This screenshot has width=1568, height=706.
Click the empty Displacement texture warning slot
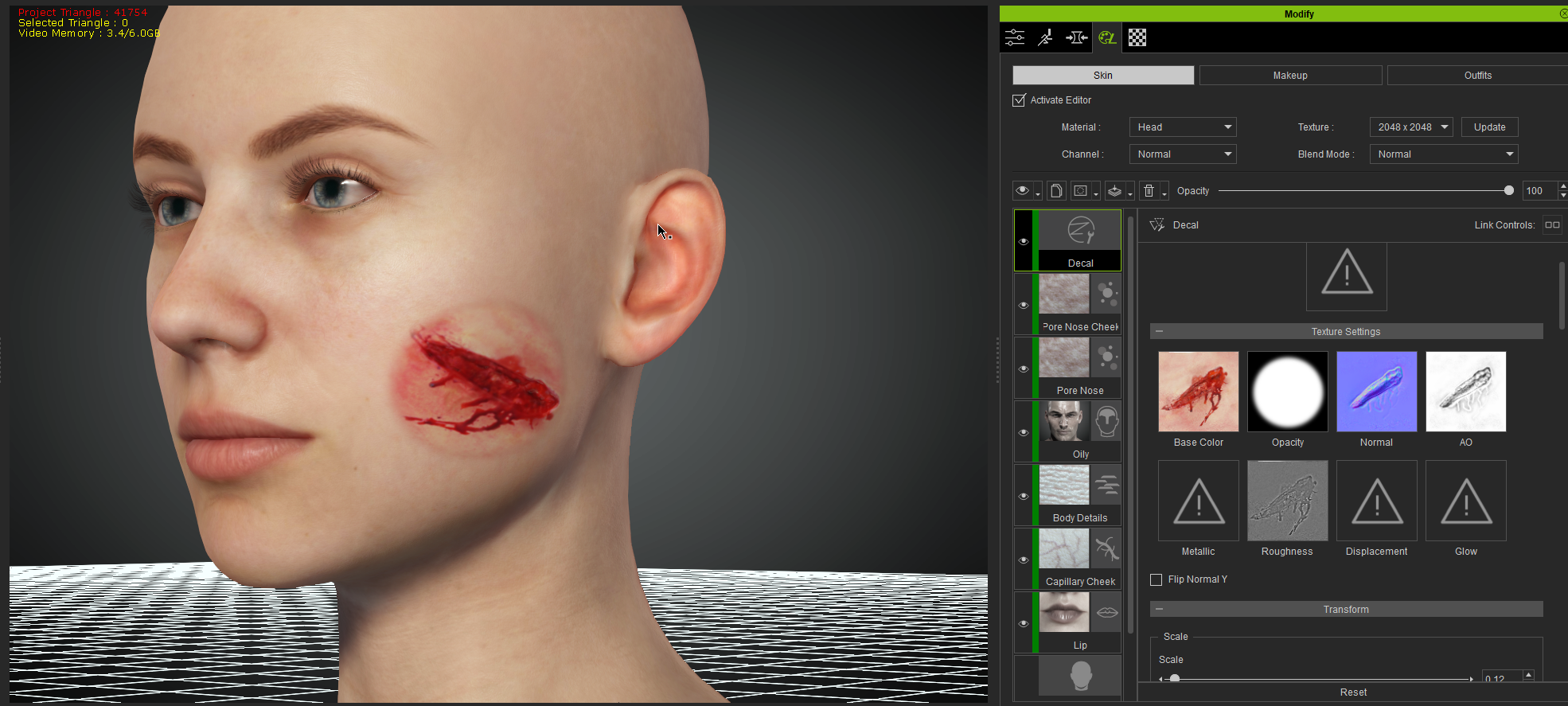pos(1377,501)
